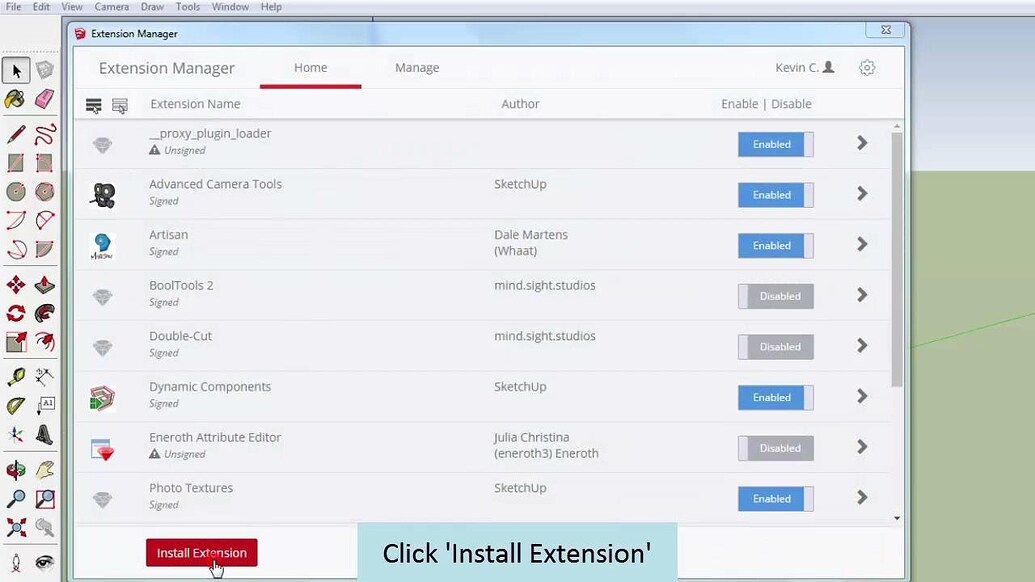Select the arrow Select tool
Screen dimensions: 1035x582
(x=14, y=70)
